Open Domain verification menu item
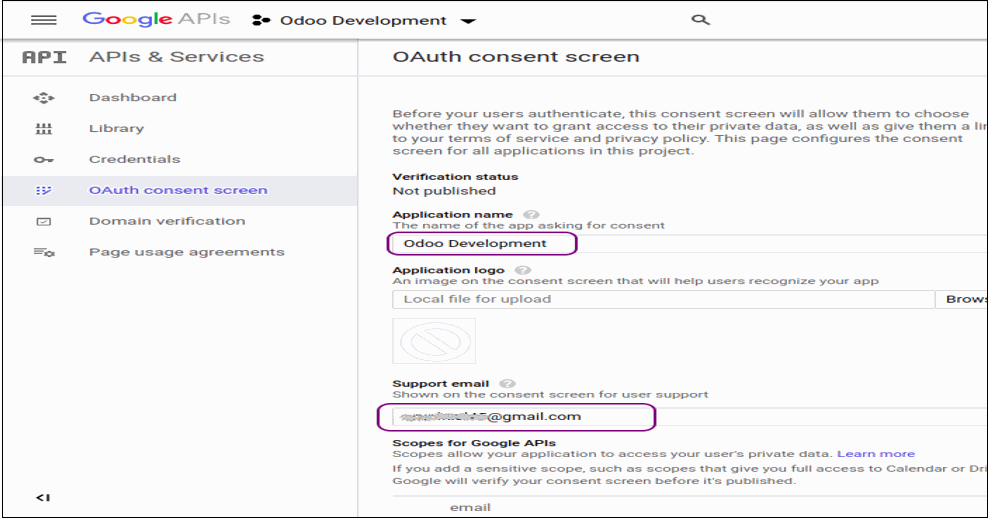The image size is (988, 518). point(167,221)
